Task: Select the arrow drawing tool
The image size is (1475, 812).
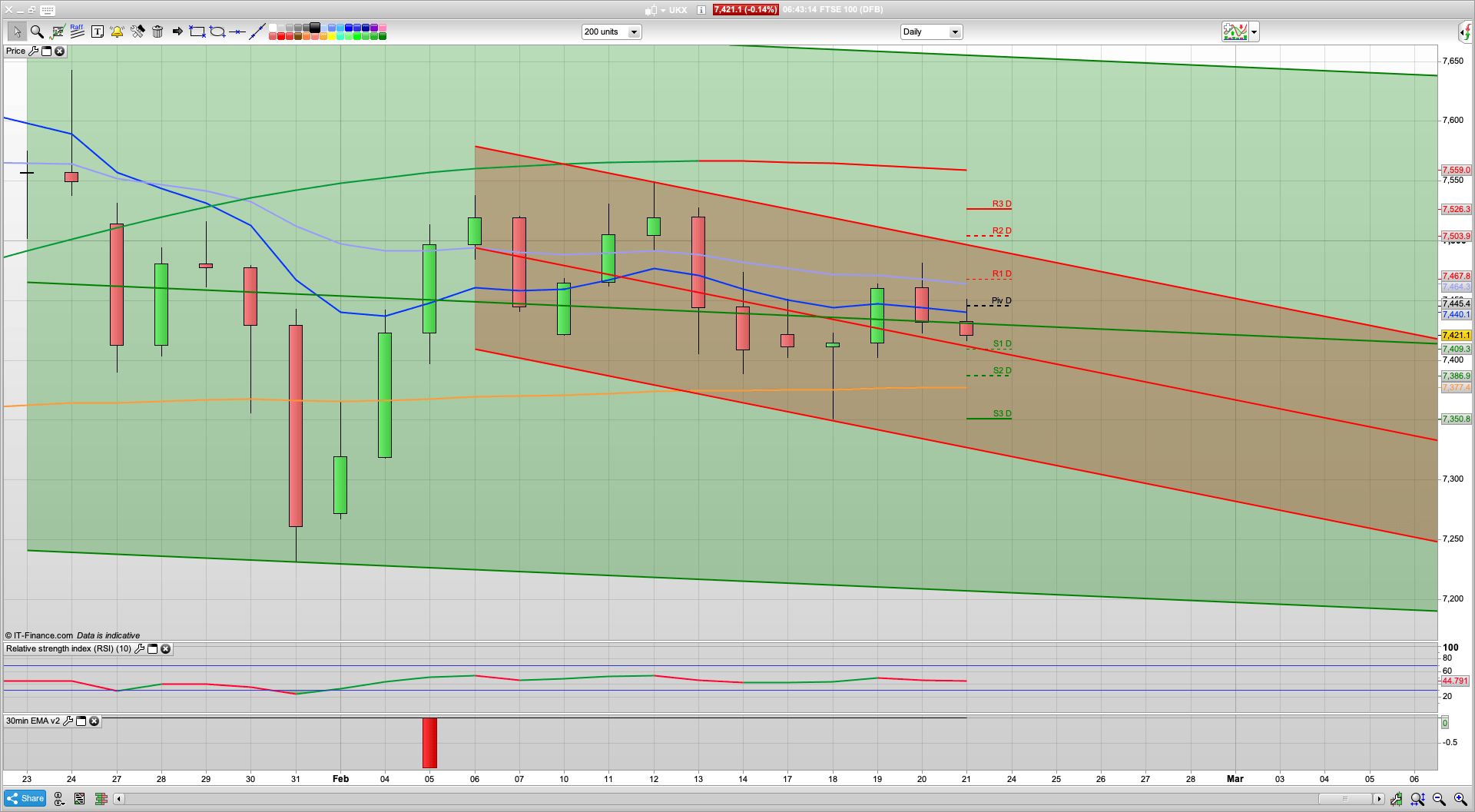Action: point(177,31)
